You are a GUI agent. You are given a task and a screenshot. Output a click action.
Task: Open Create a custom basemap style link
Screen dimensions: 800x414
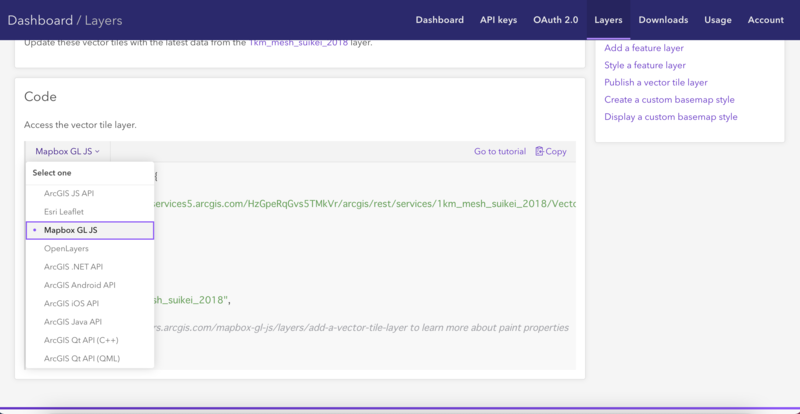(x=669, y=100)
